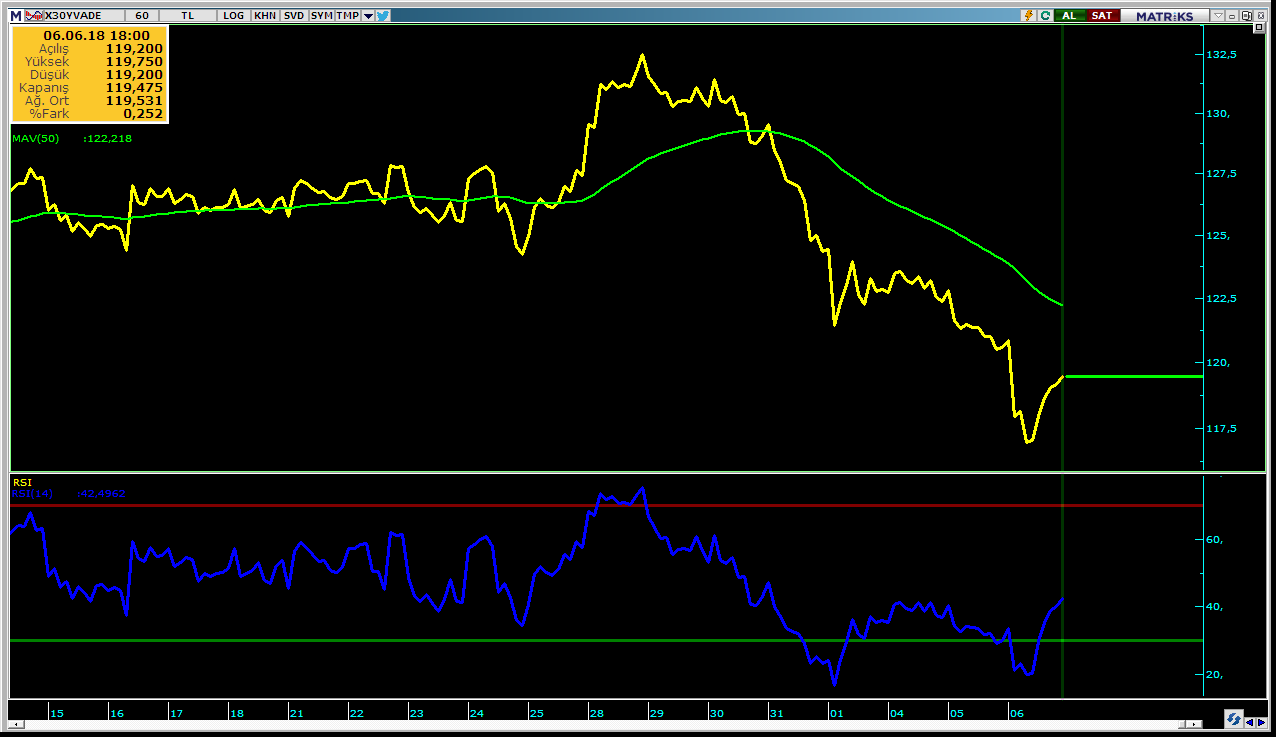Click the green AL buy button

click(x=1069, y=15)
